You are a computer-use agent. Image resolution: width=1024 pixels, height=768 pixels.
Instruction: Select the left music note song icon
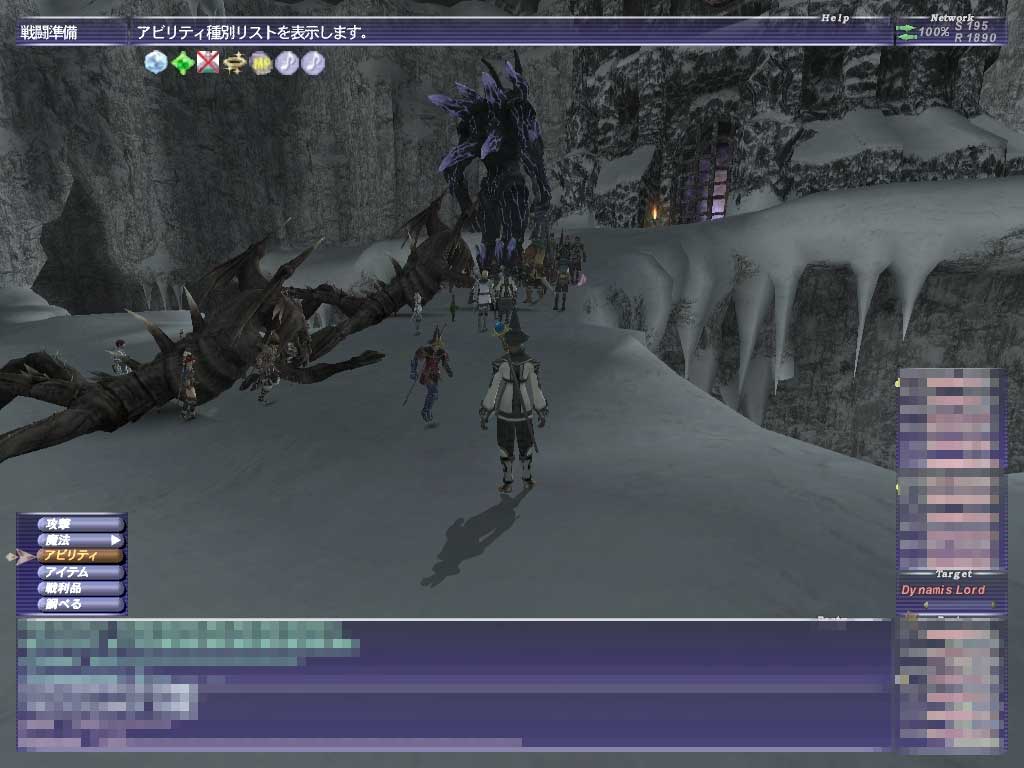[287, 63]
